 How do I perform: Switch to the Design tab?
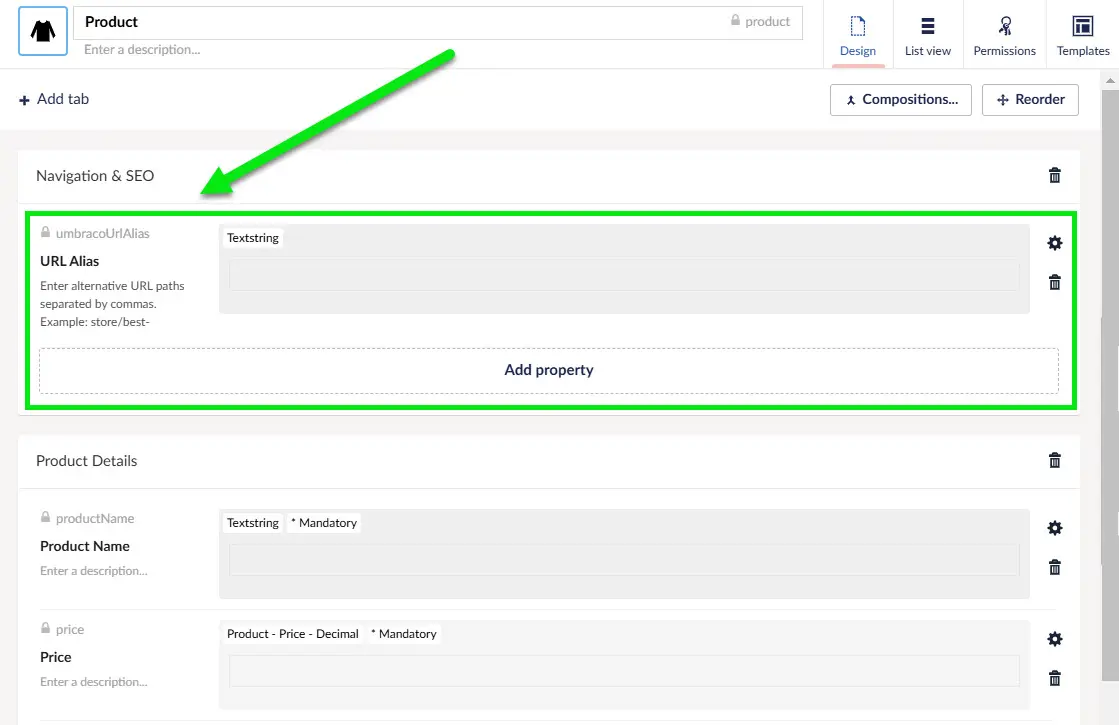click(x=858, y=35)
